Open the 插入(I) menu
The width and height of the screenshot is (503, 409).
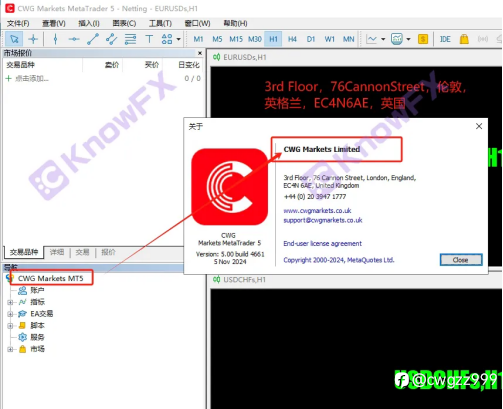point(89,23)
